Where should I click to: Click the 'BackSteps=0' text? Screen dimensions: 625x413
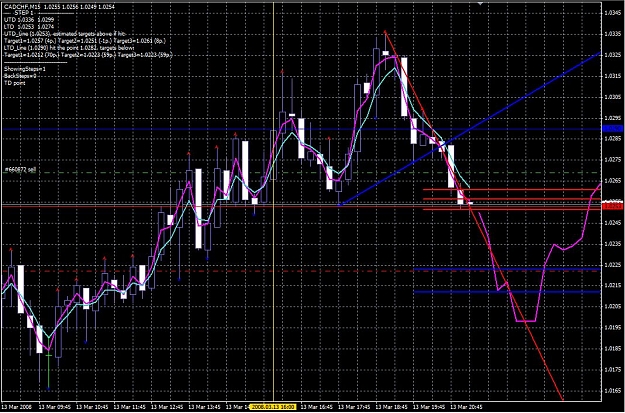pos(20,76)
